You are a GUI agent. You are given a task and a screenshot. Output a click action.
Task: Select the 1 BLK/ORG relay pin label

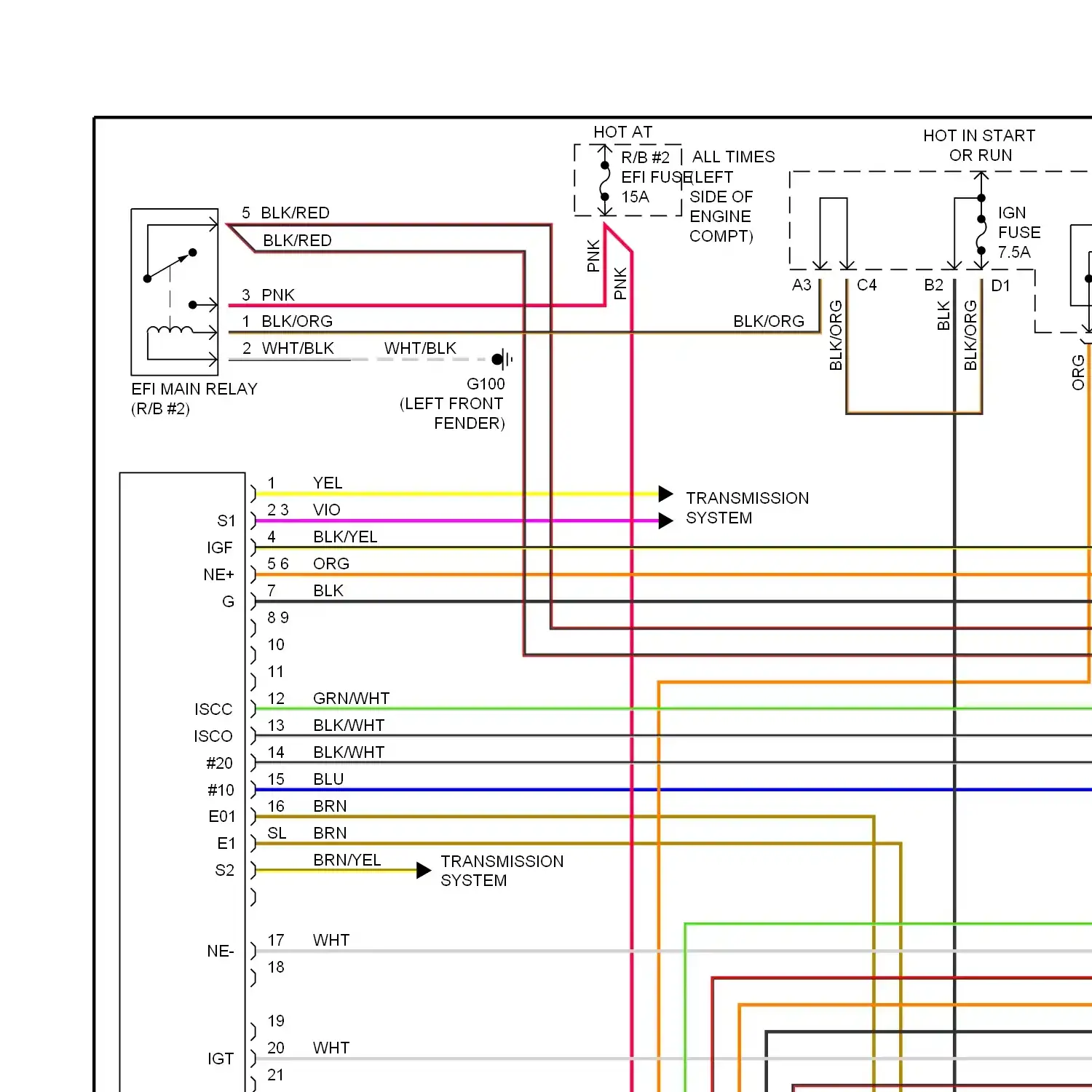click(287, 321)
